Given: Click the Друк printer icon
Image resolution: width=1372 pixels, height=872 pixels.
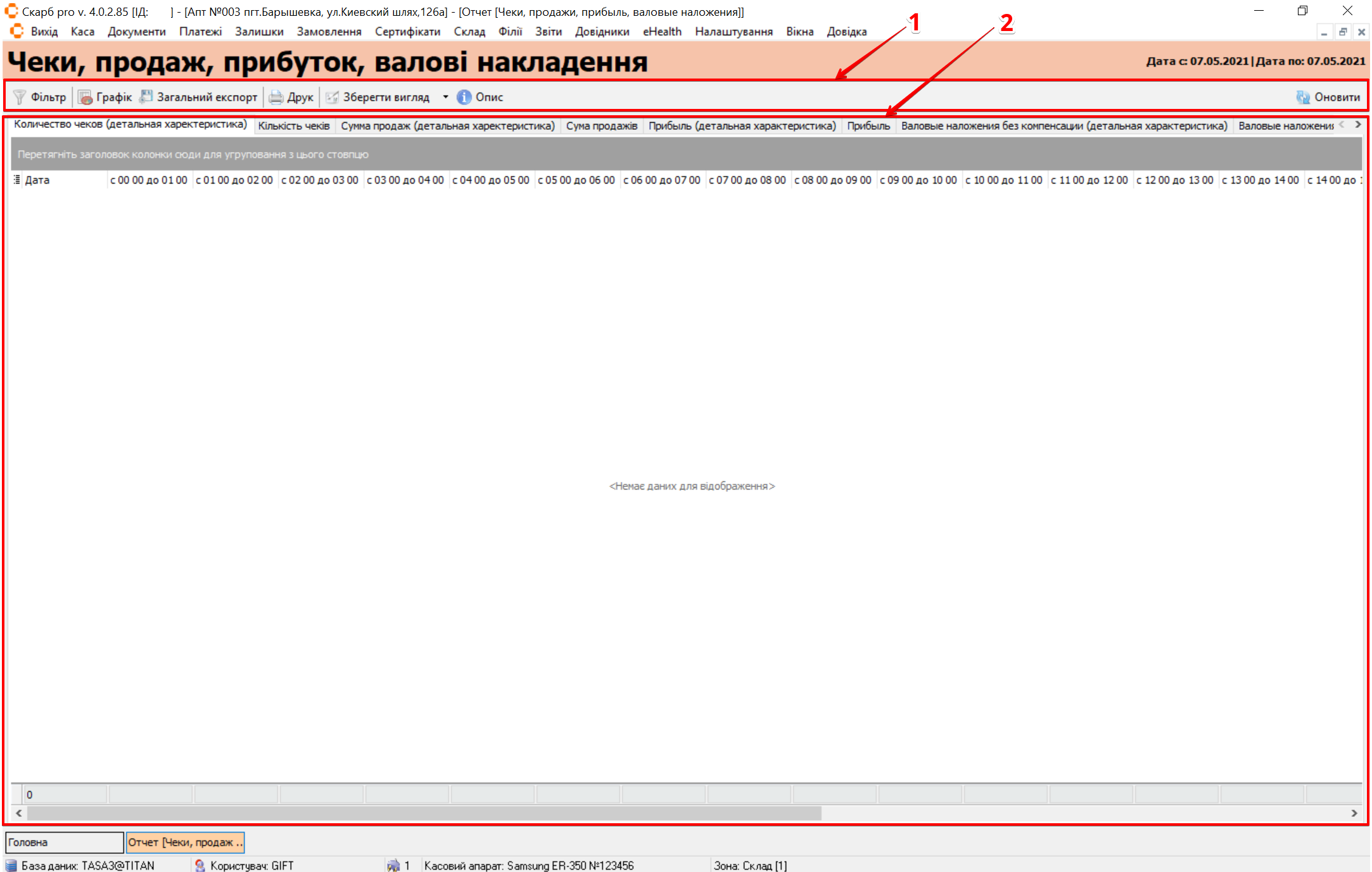Looking at the screenshot, I should click(276, 97).
